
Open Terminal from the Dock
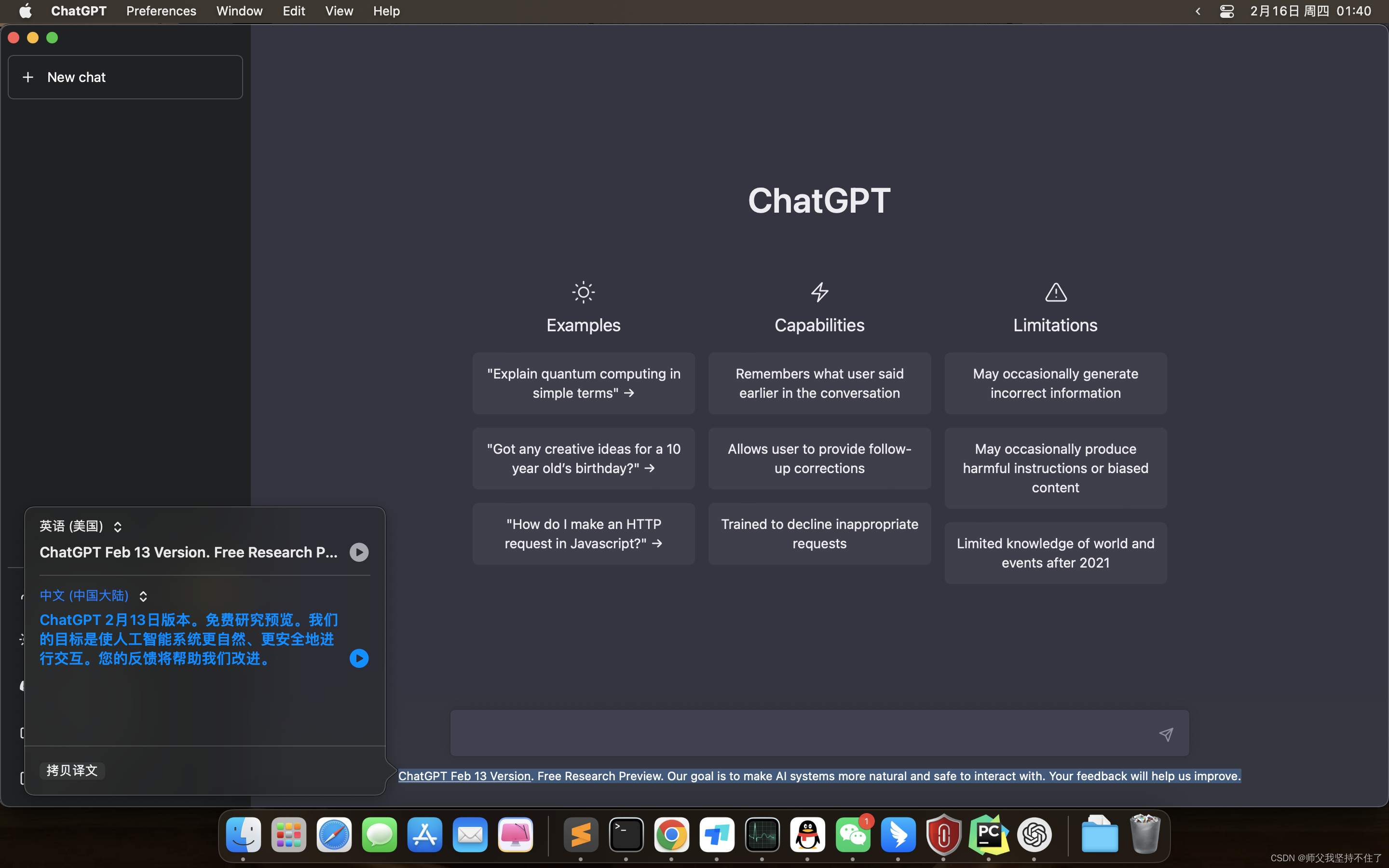(x=626, y=835)
